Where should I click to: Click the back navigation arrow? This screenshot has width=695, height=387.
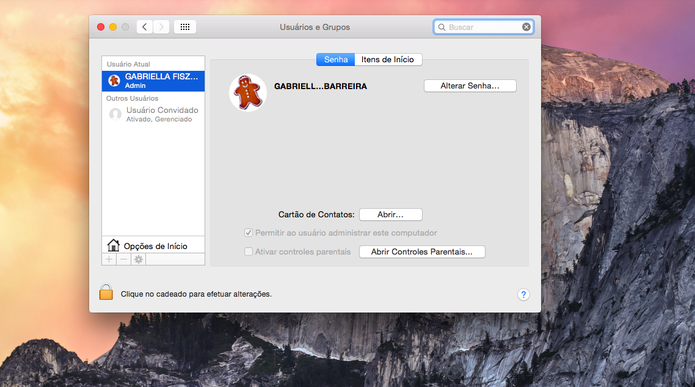[144, 27]
